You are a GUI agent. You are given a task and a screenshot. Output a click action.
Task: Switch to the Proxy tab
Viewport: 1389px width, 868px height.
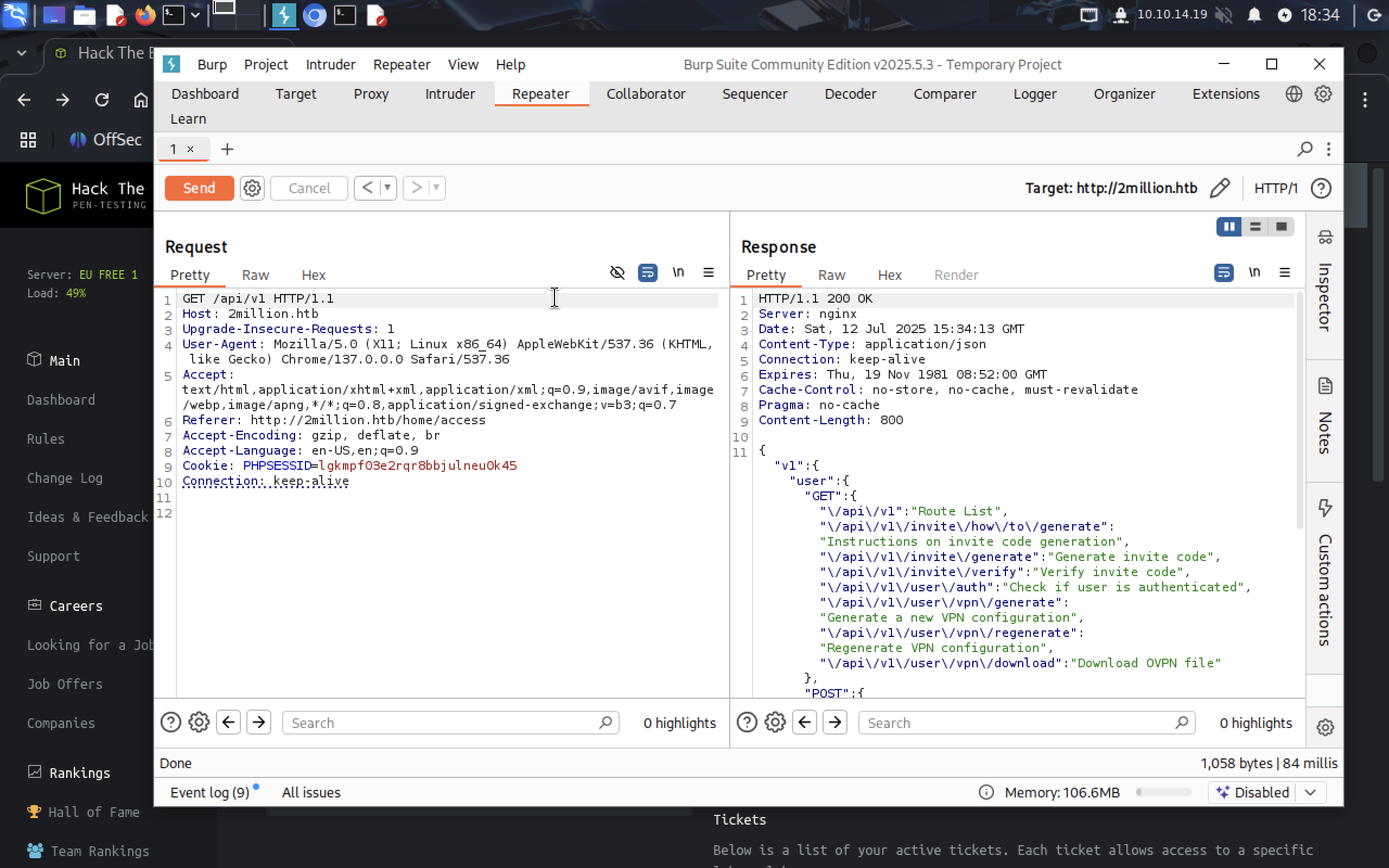(371, 93)
